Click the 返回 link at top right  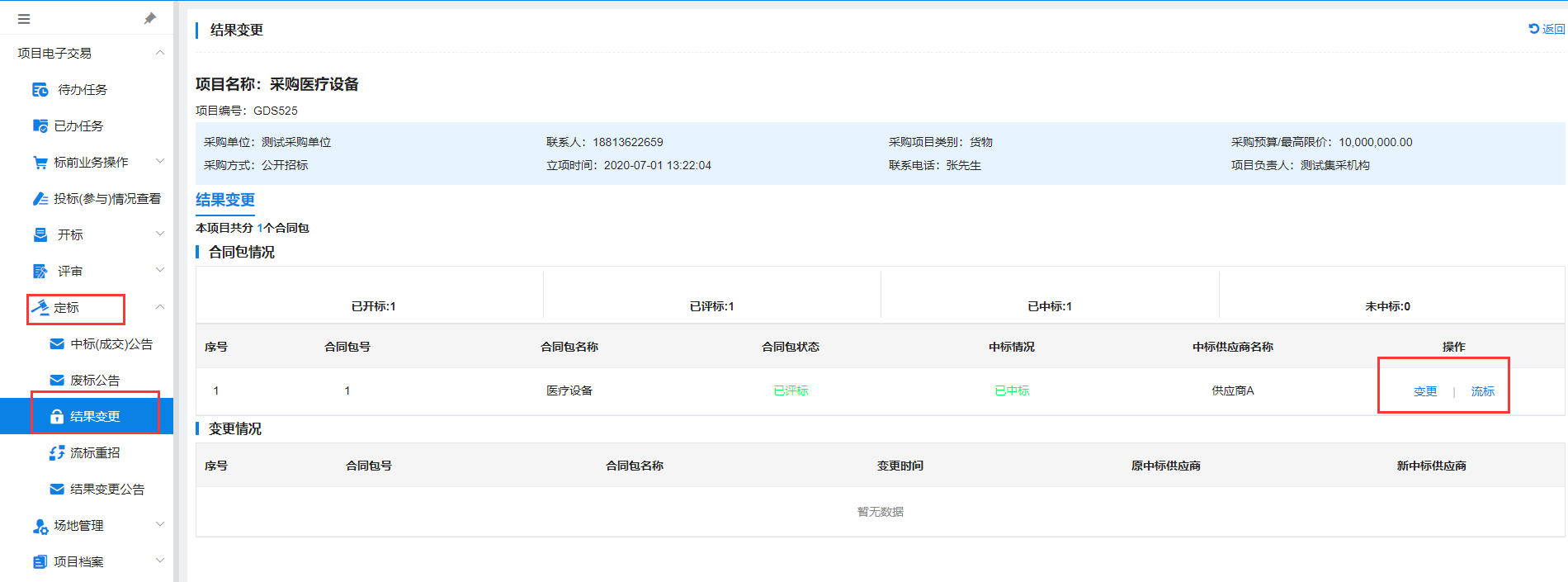(x=1547, y=29)
